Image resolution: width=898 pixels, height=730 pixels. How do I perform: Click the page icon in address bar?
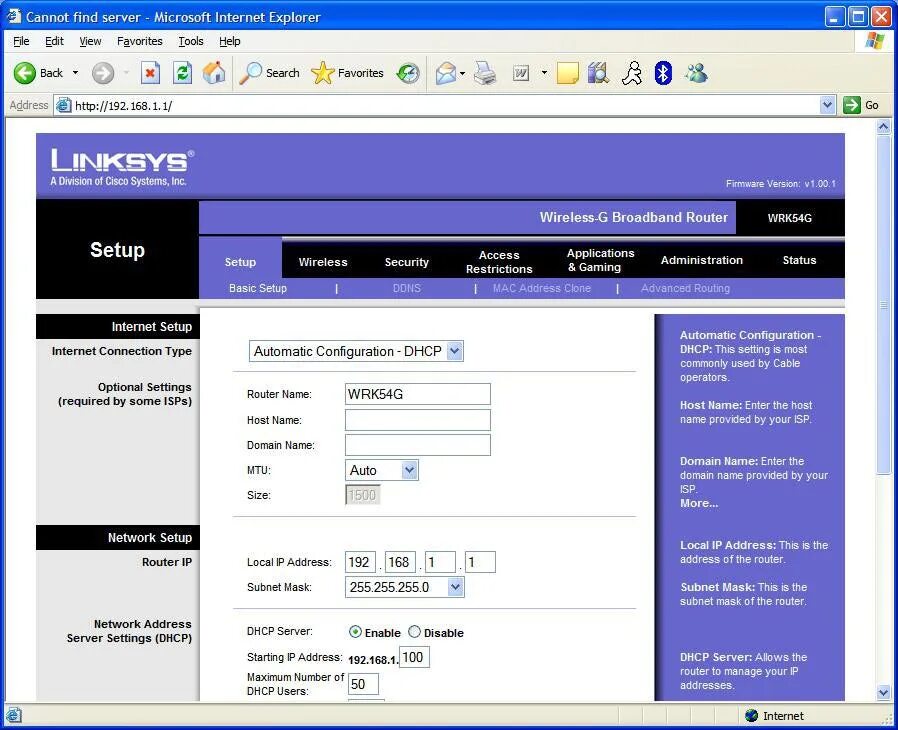pyautogui.click(x=64, y=105)
